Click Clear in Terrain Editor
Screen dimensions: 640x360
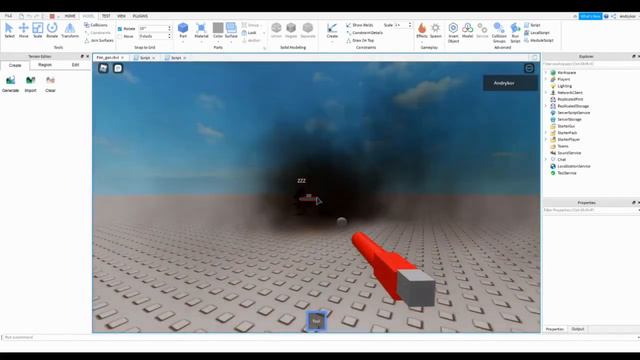50,84
